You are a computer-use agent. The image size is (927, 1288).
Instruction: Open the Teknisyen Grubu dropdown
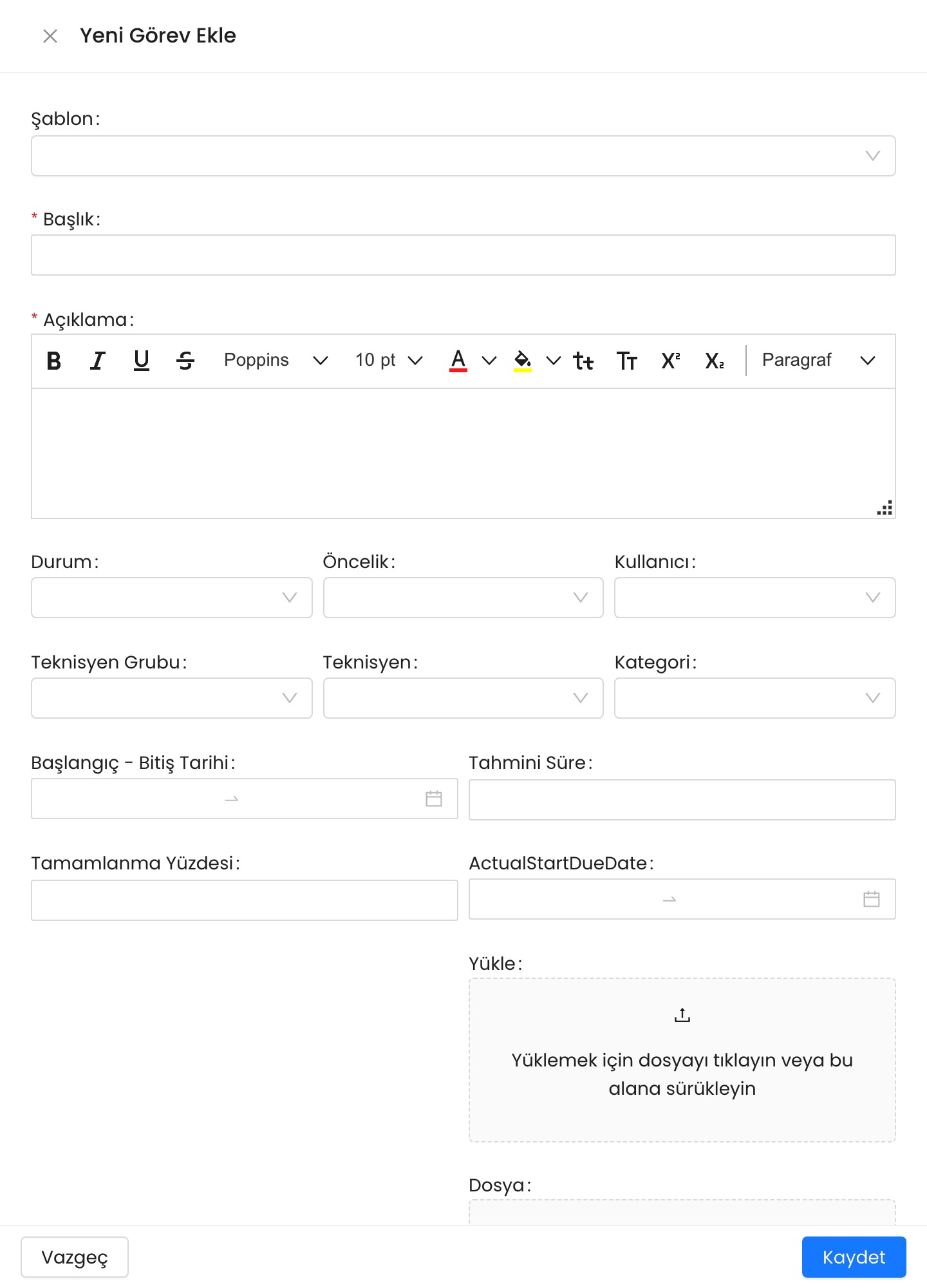[x=172, y=698]
